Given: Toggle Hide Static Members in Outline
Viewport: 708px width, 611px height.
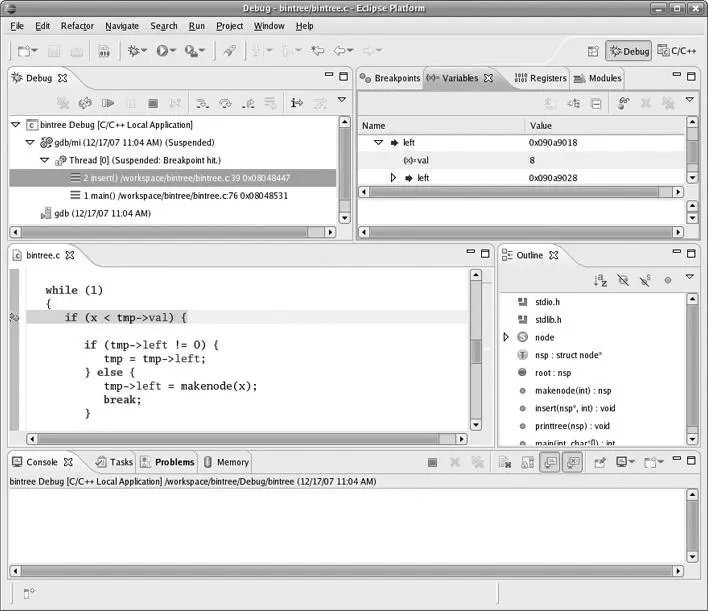Looking at the screenshot, I should [645, 281].
